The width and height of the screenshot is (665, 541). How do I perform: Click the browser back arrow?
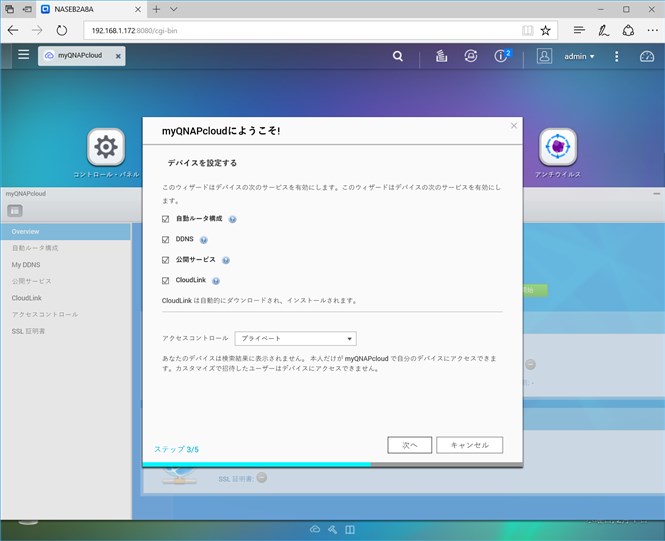(x=13, y=30)
